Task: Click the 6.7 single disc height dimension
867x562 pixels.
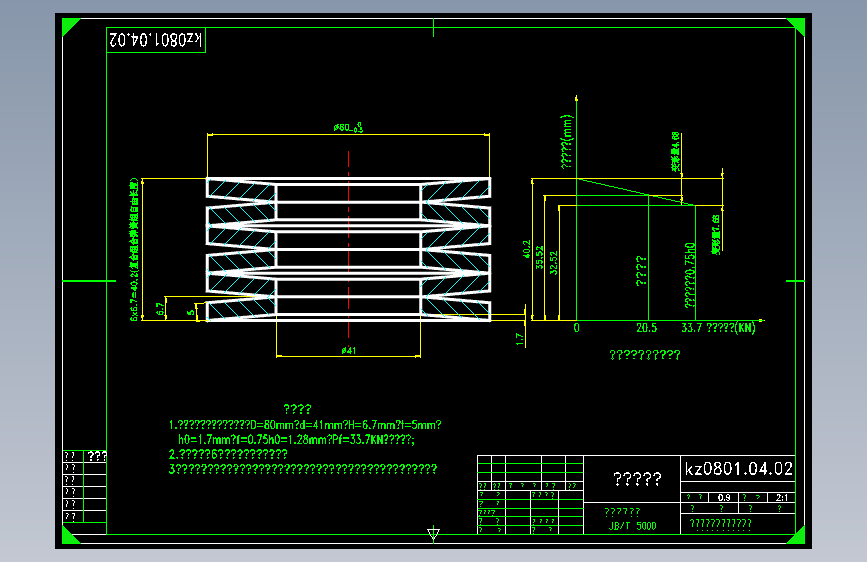Action: 160,309
